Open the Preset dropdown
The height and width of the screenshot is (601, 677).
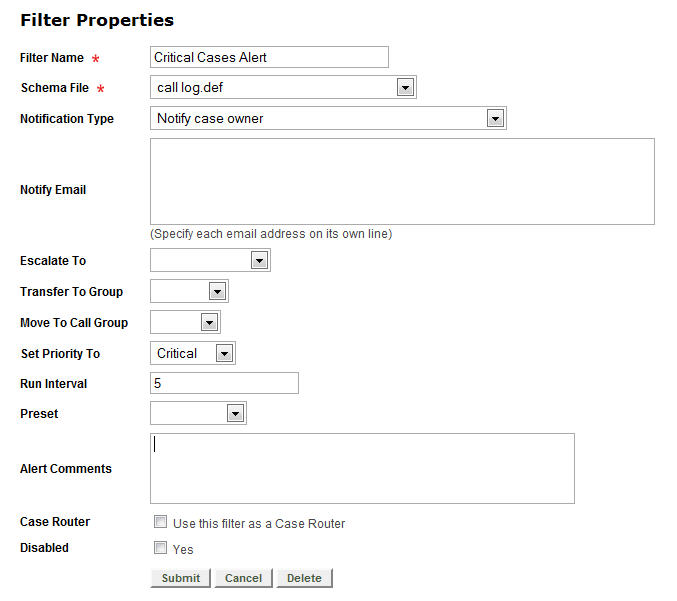(x=235, y=414)
